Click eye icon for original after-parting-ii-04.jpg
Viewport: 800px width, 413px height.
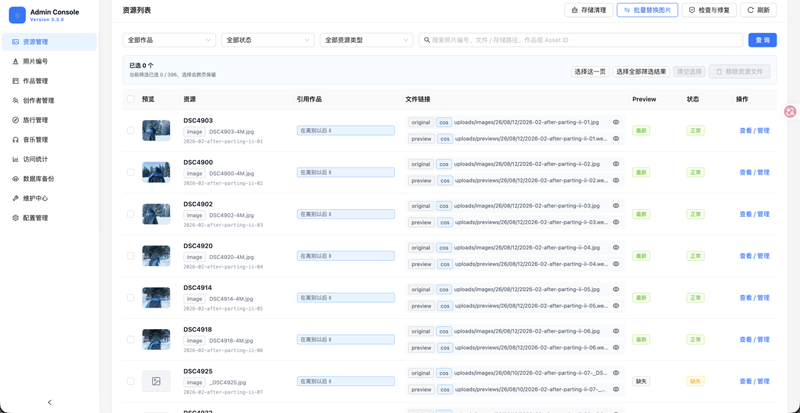click(x=616, y=248)
